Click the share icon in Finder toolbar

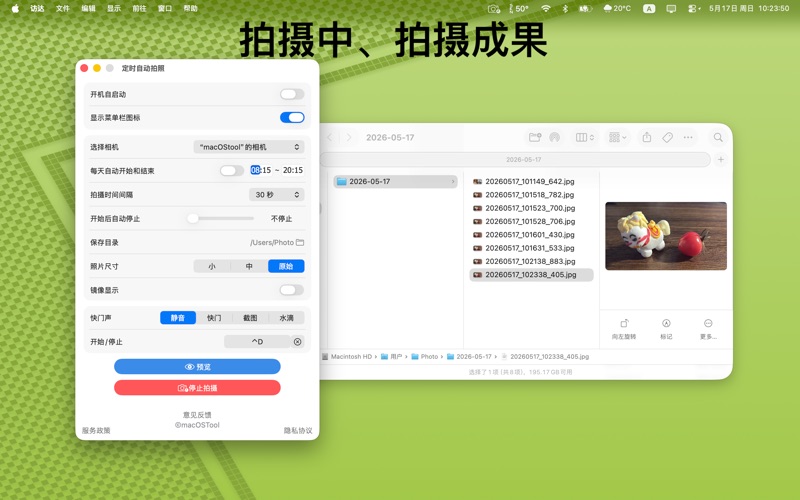647,137
